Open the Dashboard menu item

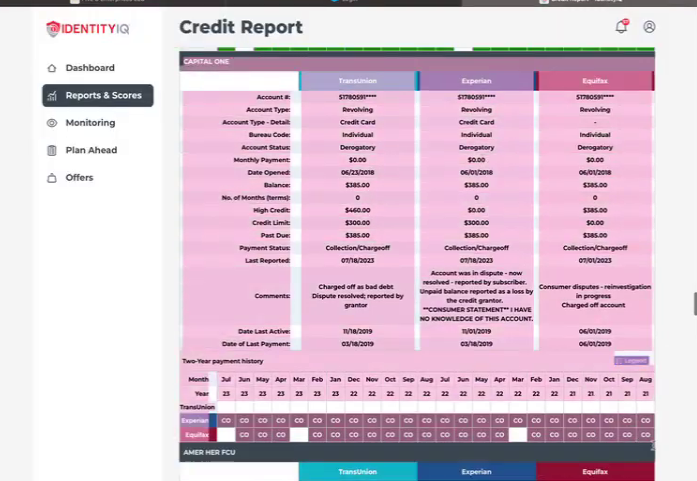(x=90, y=68)
